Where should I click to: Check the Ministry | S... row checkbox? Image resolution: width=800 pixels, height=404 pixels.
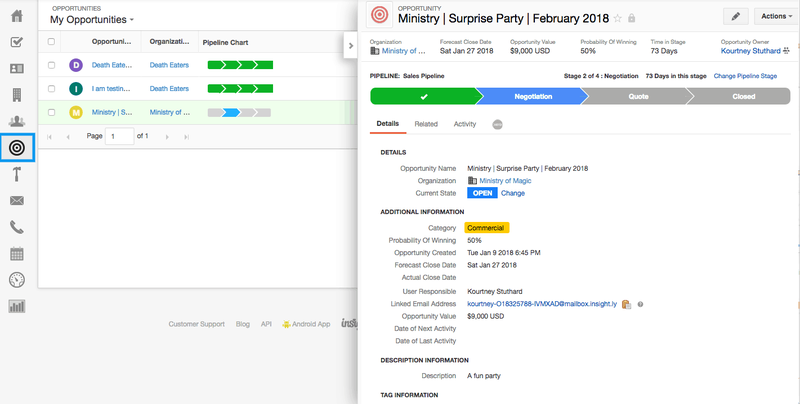[51, 112]
